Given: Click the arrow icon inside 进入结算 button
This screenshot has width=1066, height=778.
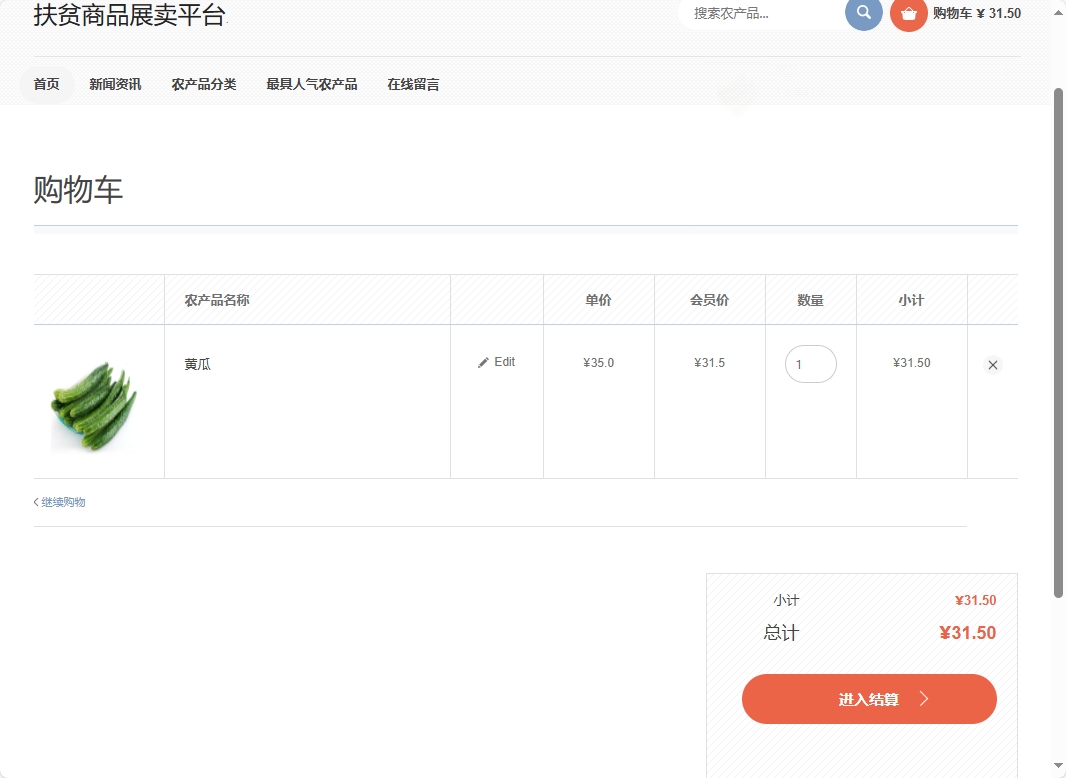Looking at the screenshot, I should tap(925, 698).
